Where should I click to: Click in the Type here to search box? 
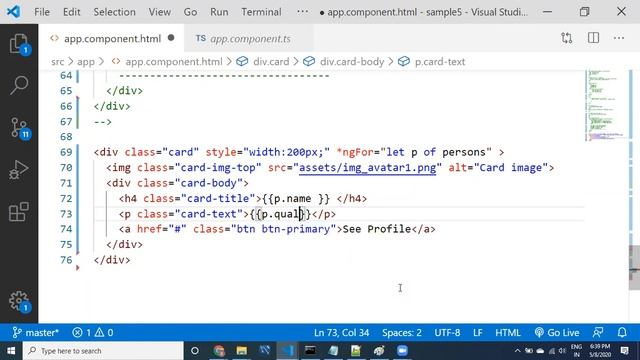(103, 351)
